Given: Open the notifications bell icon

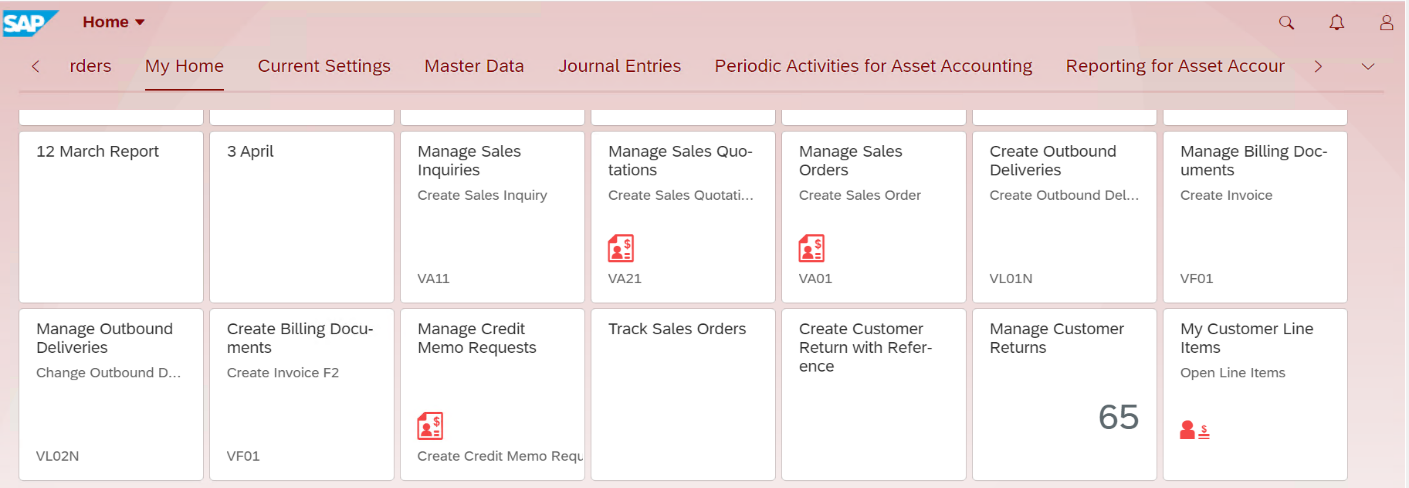Looking at the screenshot, I should click(1336, 22).
